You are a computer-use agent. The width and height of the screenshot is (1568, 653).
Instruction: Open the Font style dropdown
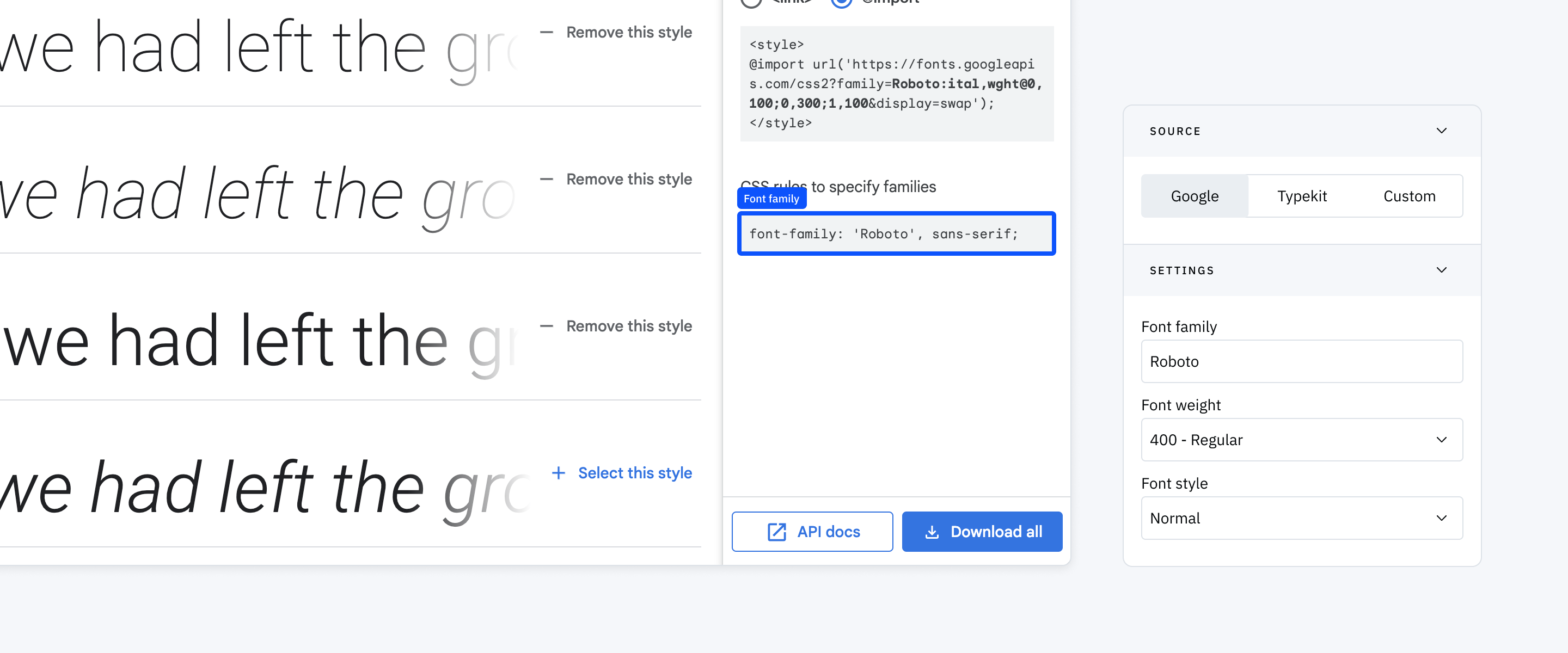point(1300,518)
